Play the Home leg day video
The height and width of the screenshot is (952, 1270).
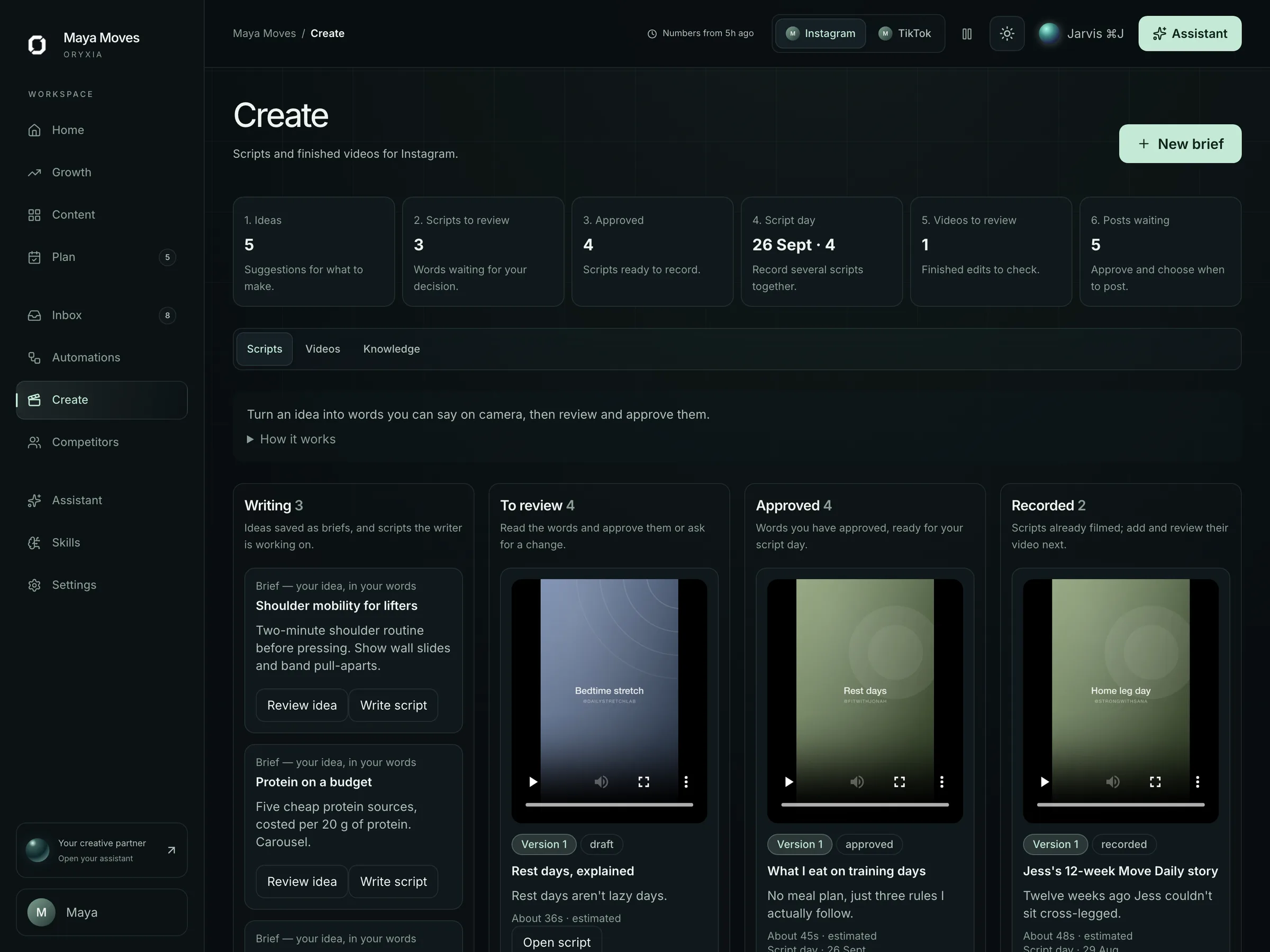[1045, 782]
